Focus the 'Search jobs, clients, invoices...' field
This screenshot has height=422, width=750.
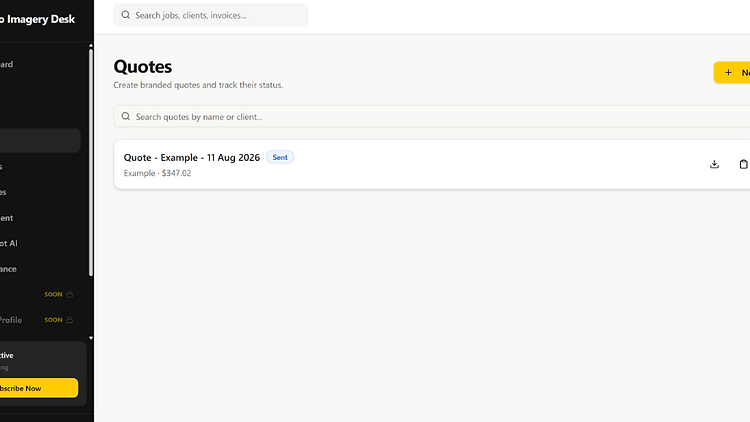tap(211, 15)
